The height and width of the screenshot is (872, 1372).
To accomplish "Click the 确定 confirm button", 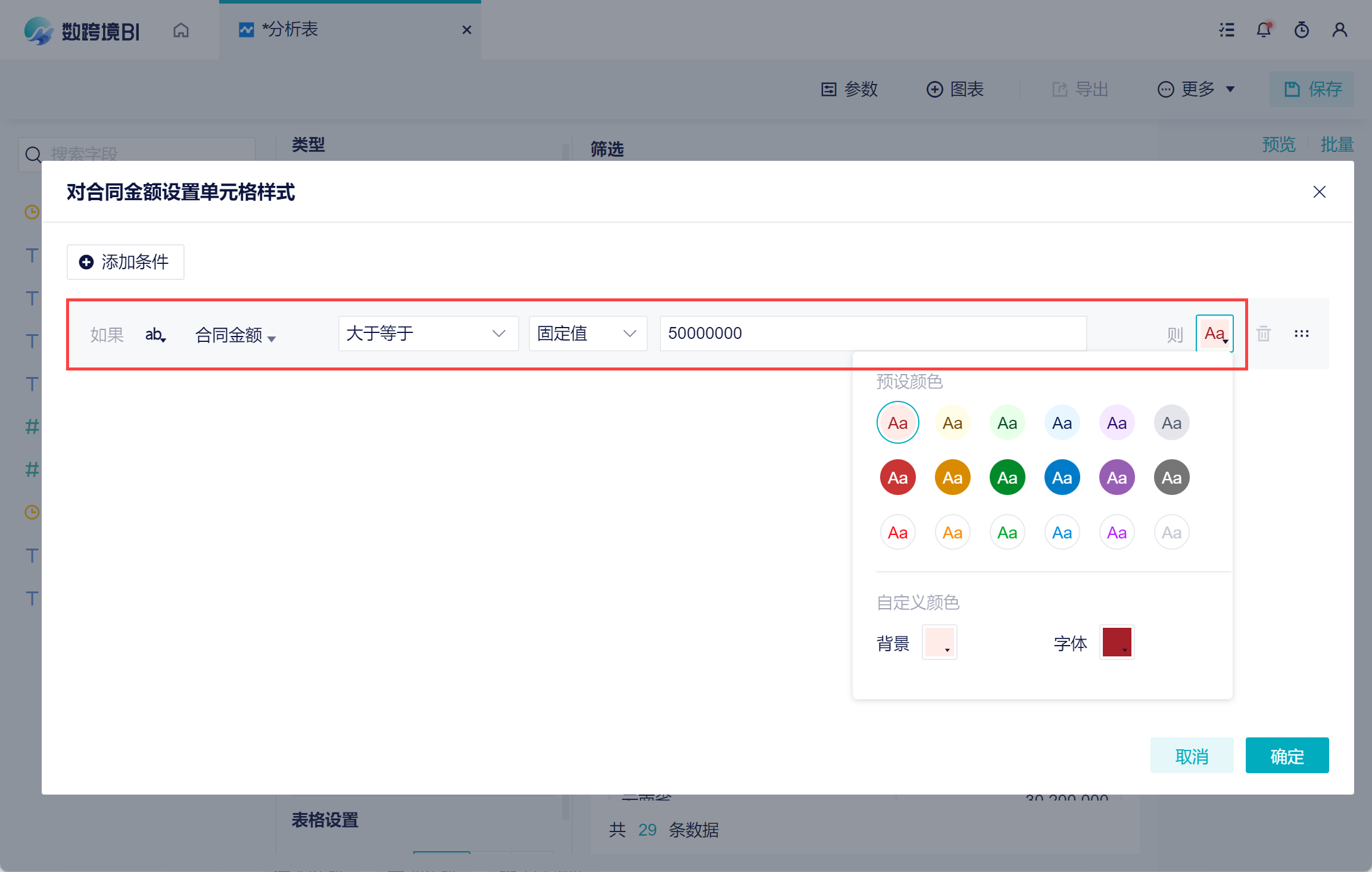I will [1287, 756].
